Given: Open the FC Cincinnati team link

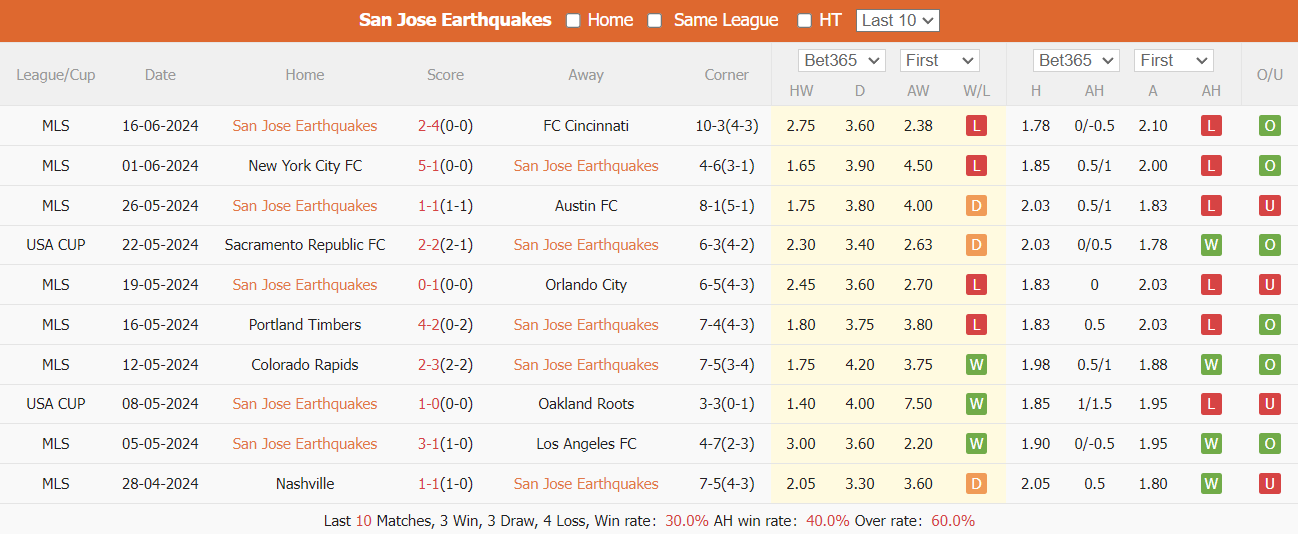Looking at the screenshot, I should (x=586, y=126).
